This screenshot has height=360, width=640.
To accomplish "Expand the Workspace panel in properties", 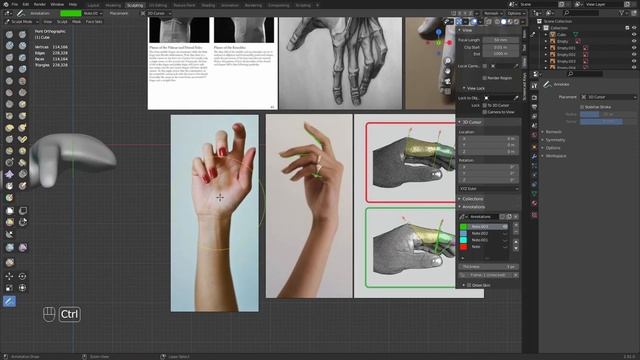I will (x=556, y=156).
